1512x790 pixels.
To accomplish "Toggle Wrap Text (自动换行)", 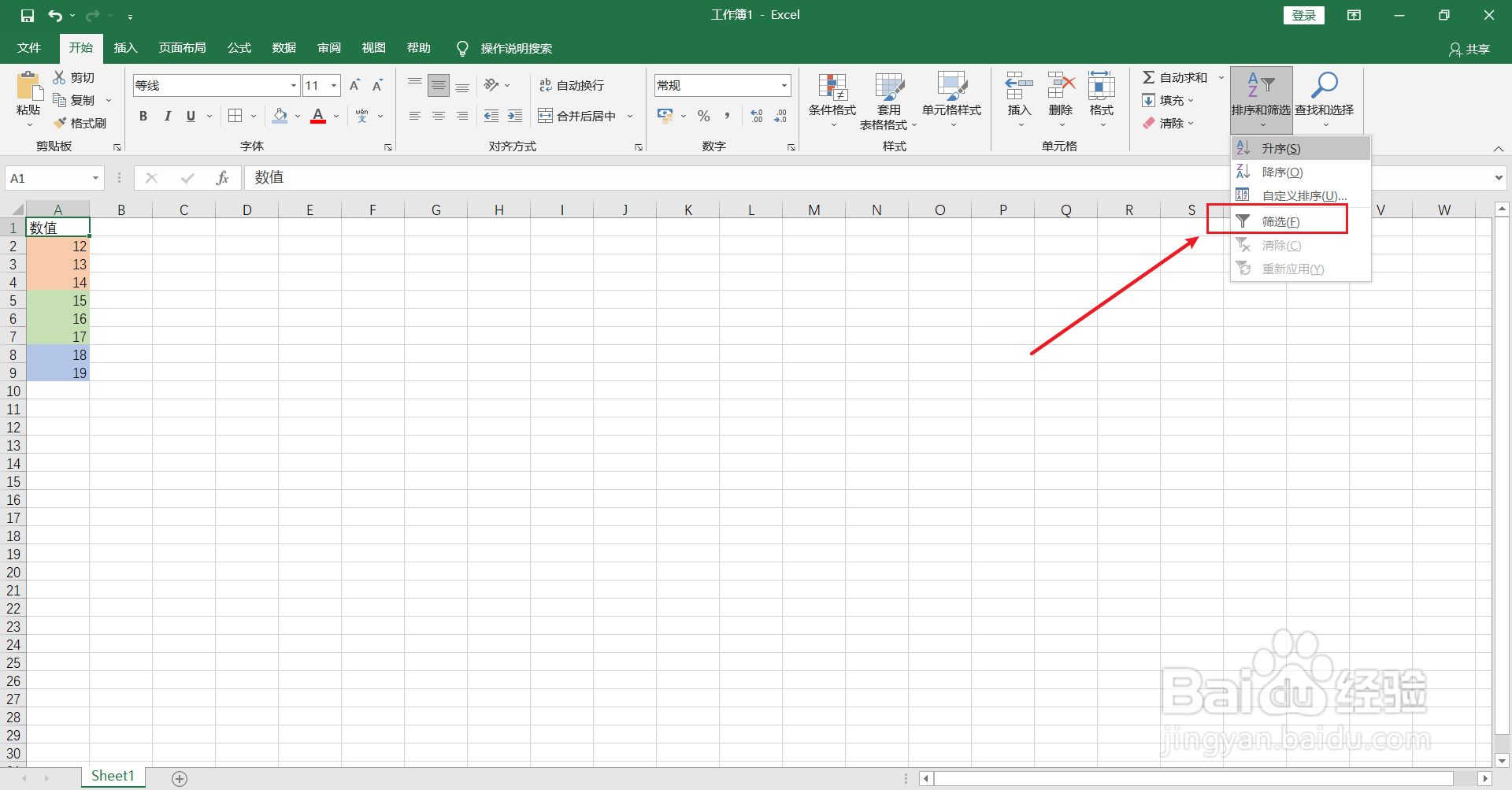I will coord(572,85).
